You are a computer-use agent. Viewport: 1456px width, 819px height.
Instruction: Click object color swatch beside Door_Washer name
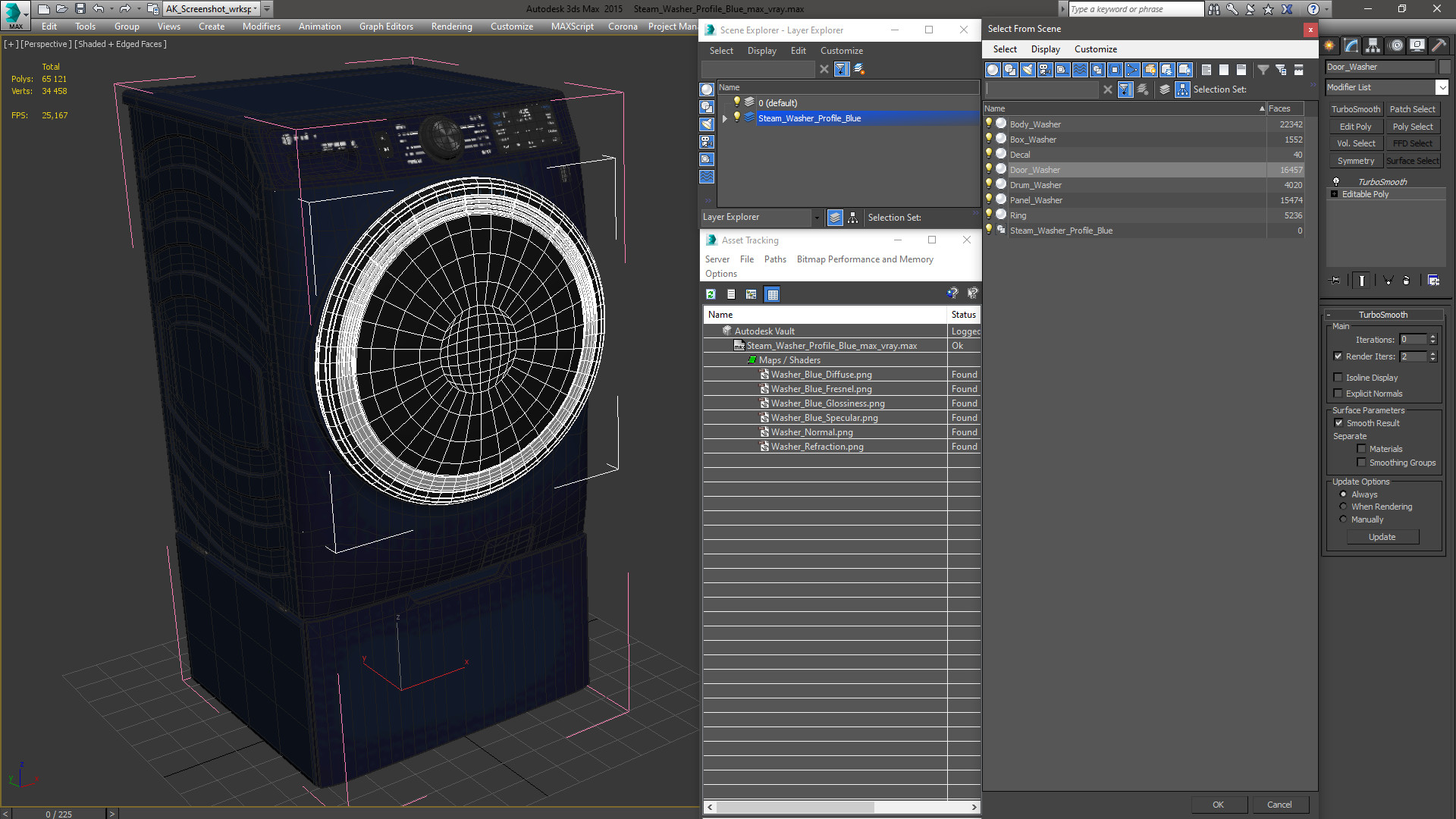[x=1444, y=67]
